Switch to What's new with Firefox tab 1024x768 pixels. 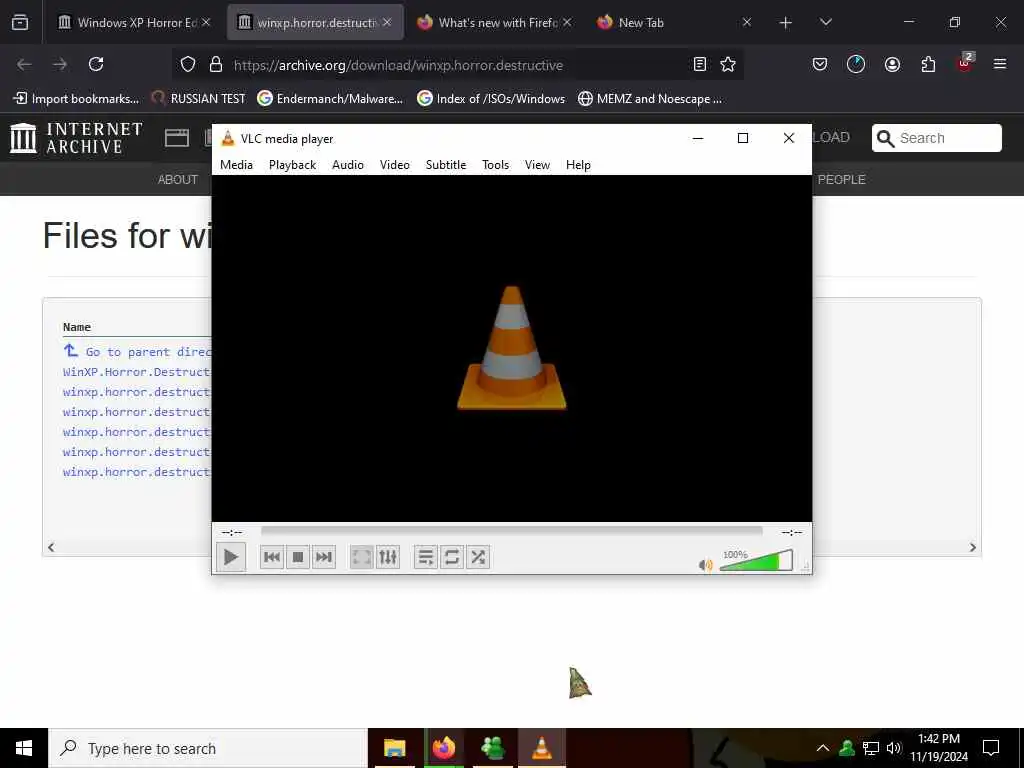pos(494,22)
